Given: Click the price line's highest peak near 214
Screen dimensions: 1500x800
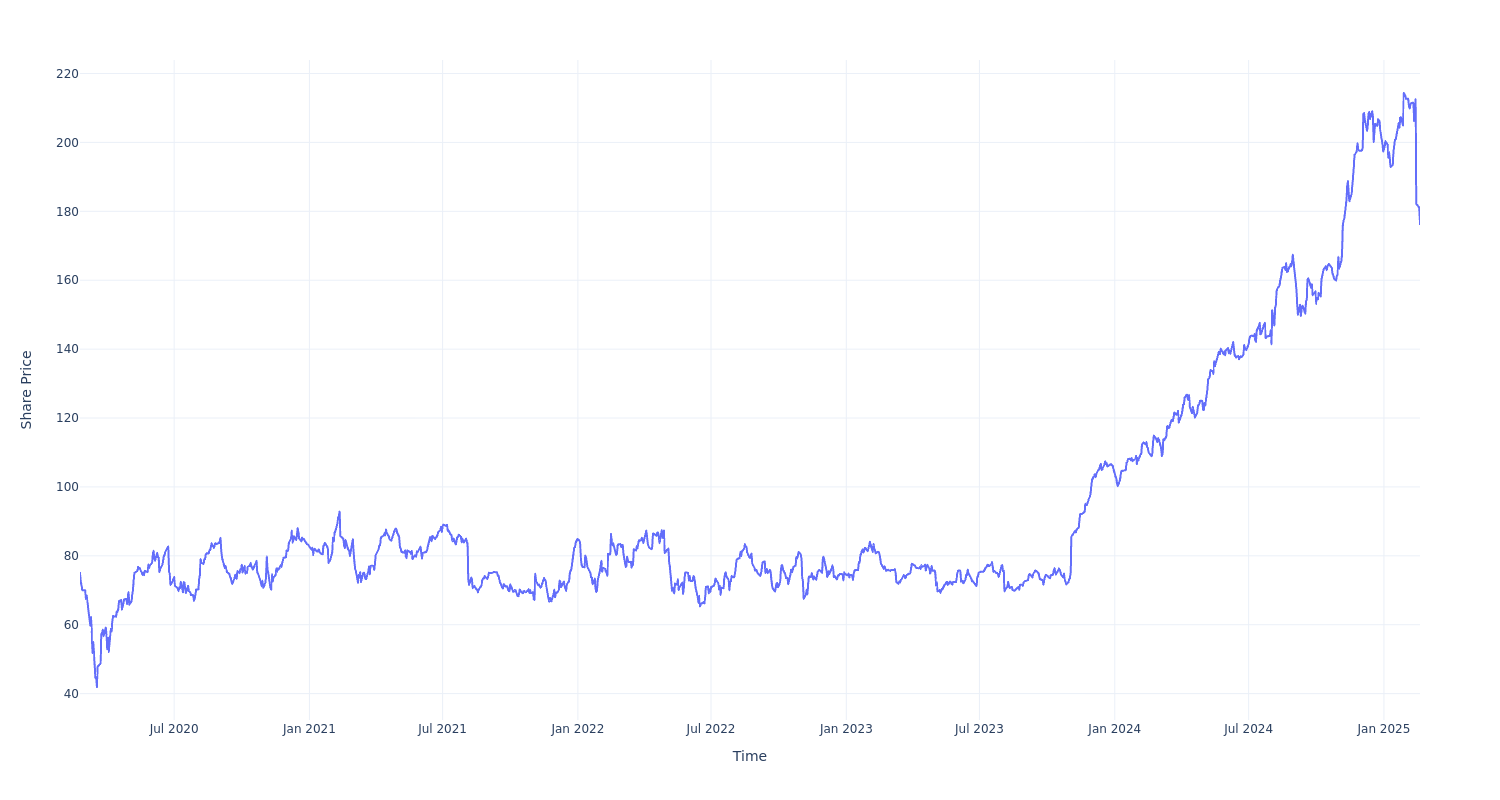Looking at the screenshot, I should click(x=1404, y=94).
